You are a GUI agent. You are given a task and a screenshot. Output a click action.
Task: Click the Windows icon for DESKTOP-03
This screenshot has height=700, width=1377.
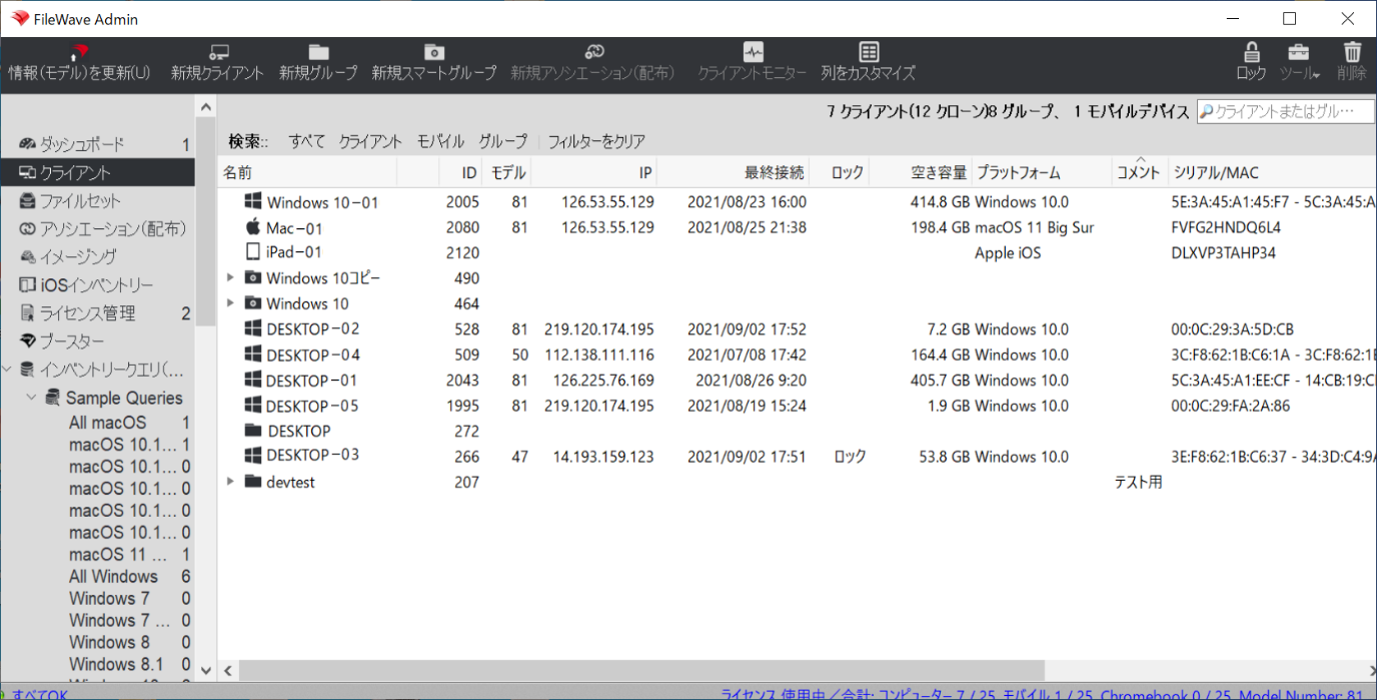[x=253, y=455]
